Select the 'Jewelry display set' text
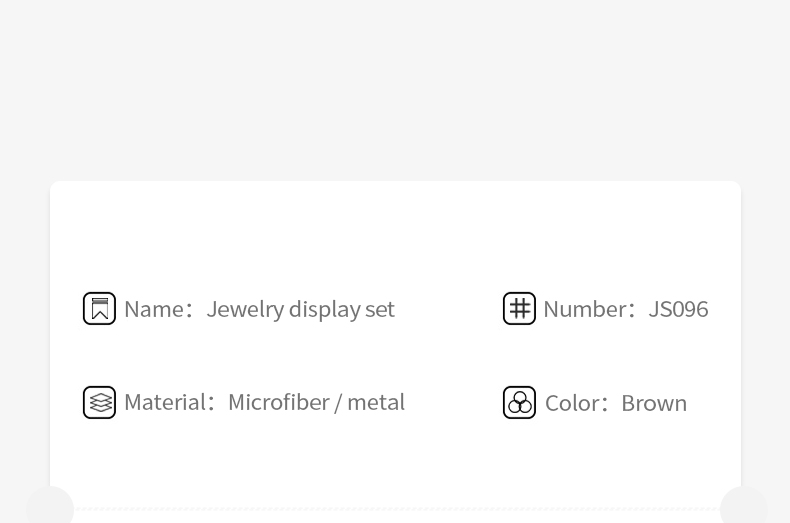Screen dimensions: 790x523 click(x=300, y=309)
